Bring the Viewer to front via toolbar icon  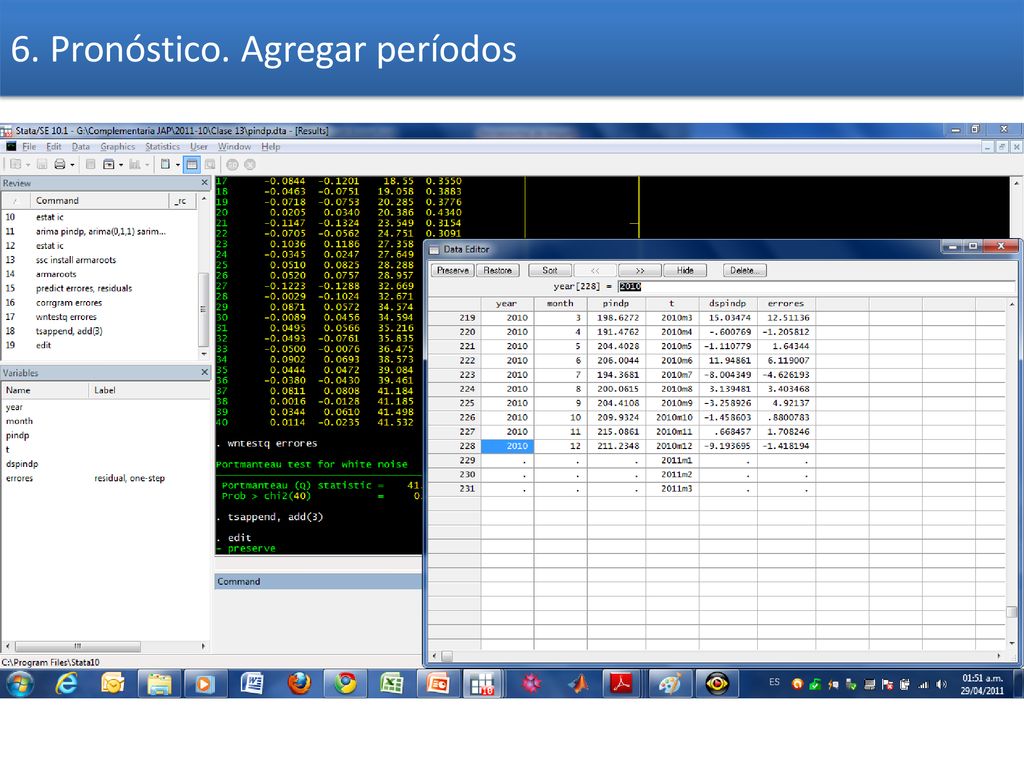point(108,165)
